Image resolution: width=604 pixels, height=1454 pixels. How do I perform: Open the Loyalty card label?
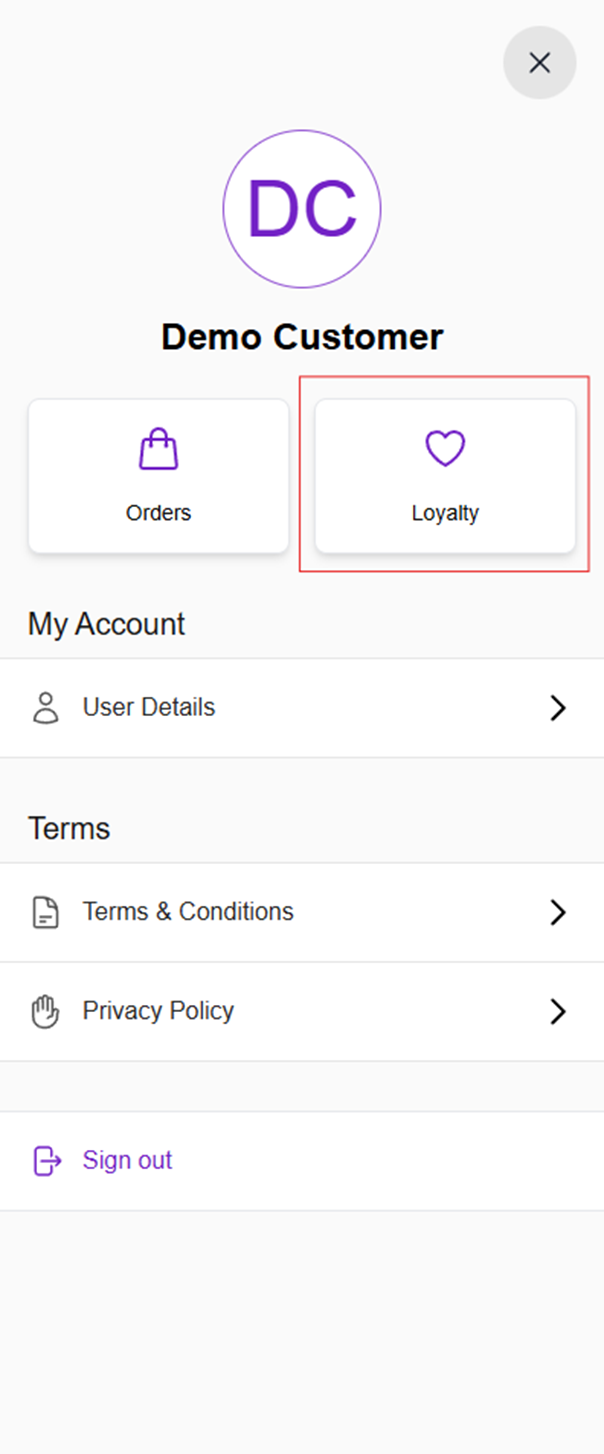point(445,513)
